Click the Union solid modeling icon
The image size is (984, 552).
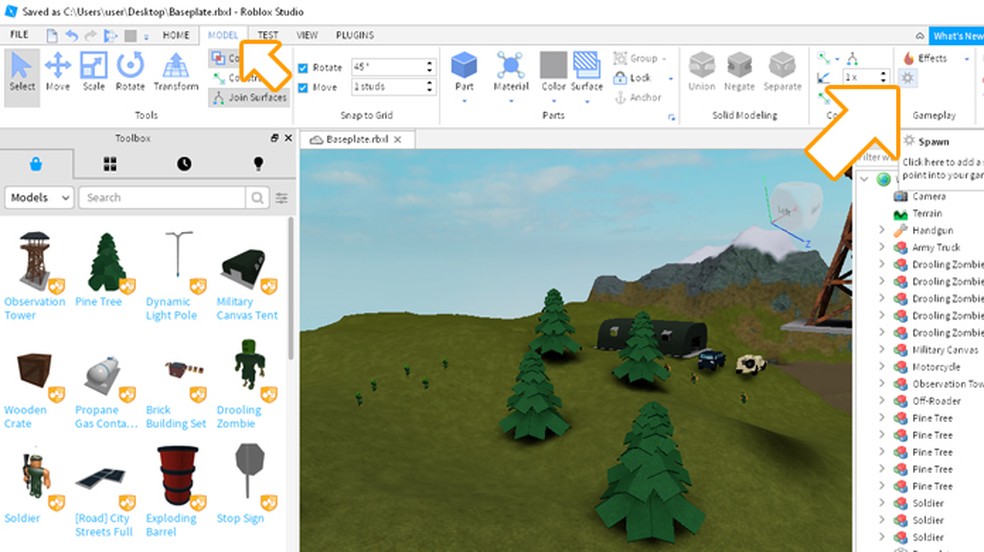click(702, 72)
